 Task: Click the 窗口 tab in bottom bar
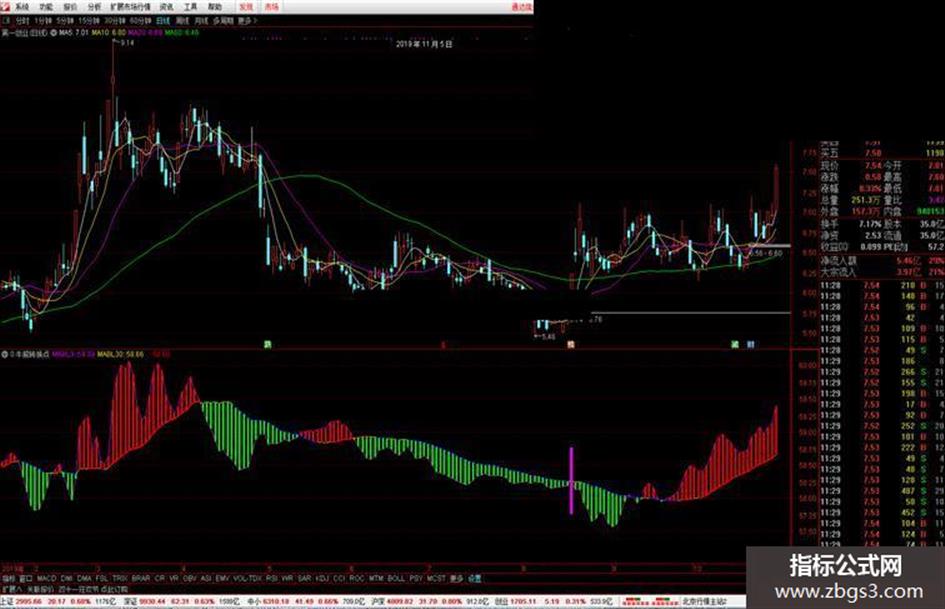point(26,578)
